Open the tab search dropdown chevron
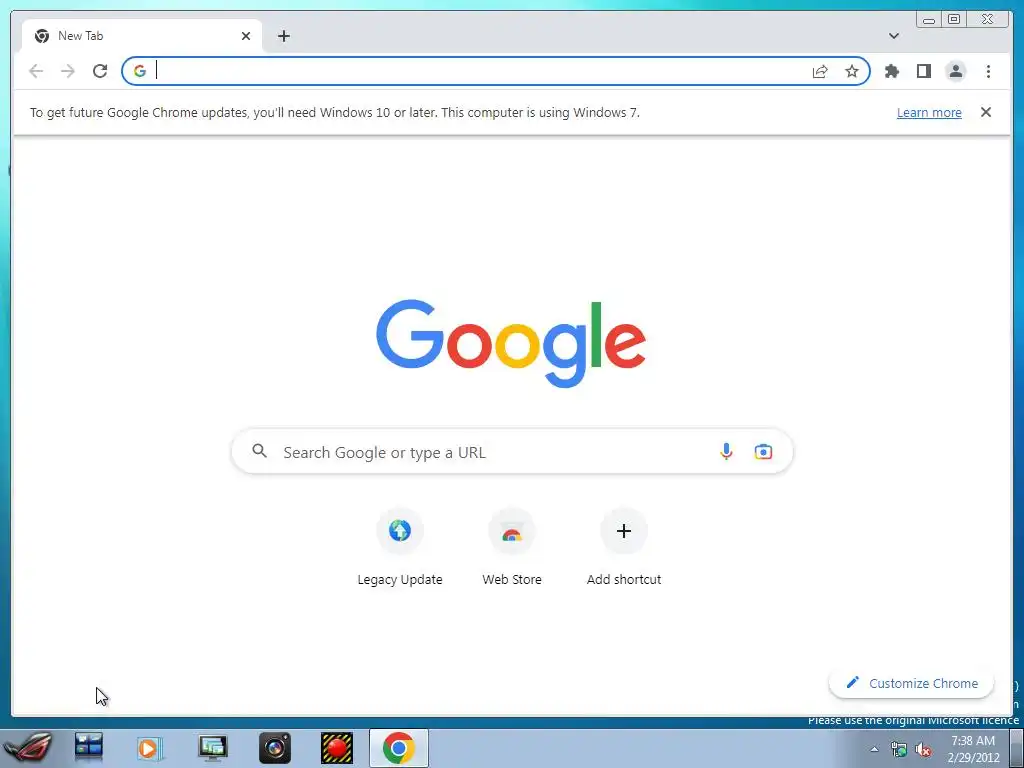This screenshot has width=1024, height=768. 893,36
